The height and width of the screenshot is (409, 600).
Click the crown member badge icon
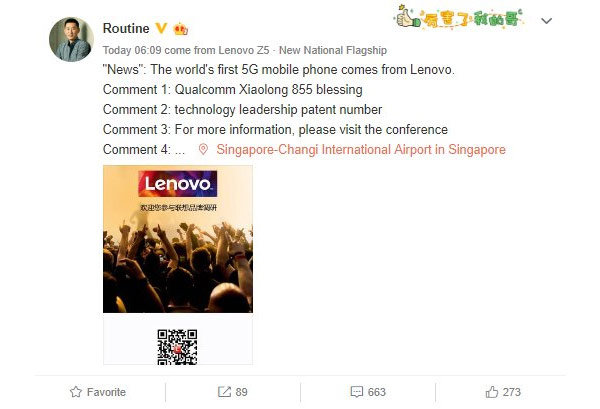point(181,29)
